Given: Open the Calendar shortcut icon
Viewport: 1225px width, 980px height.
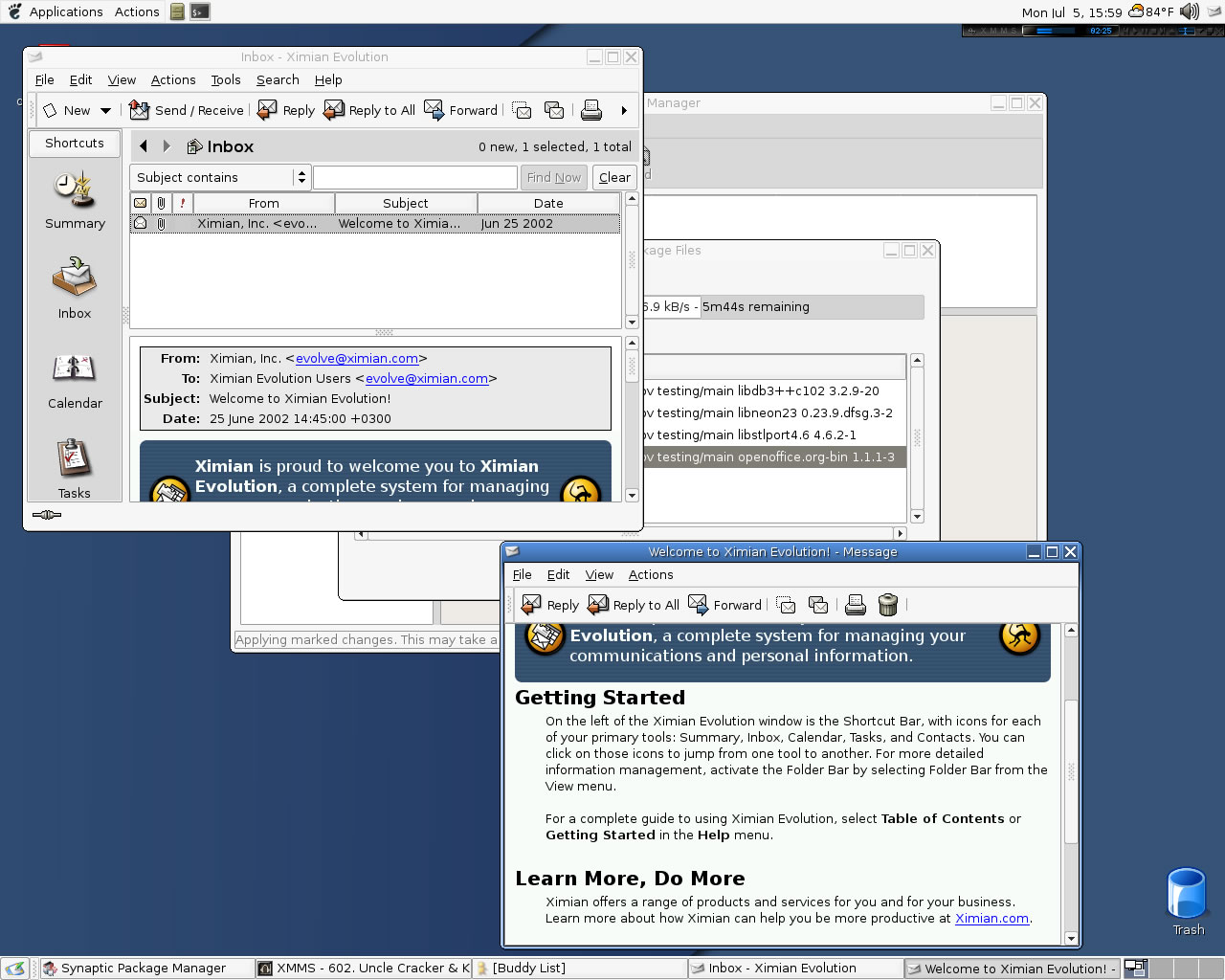Looking at the screenshot, I should point(75,381).
